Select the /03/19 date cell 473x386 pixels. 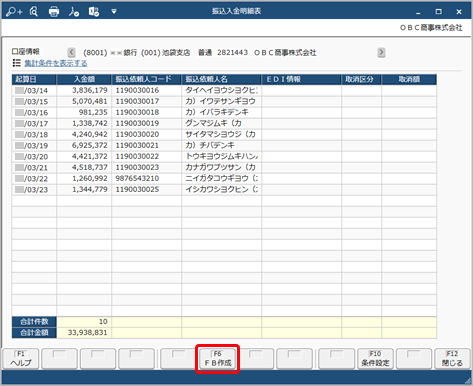click(x=34, y=145)
